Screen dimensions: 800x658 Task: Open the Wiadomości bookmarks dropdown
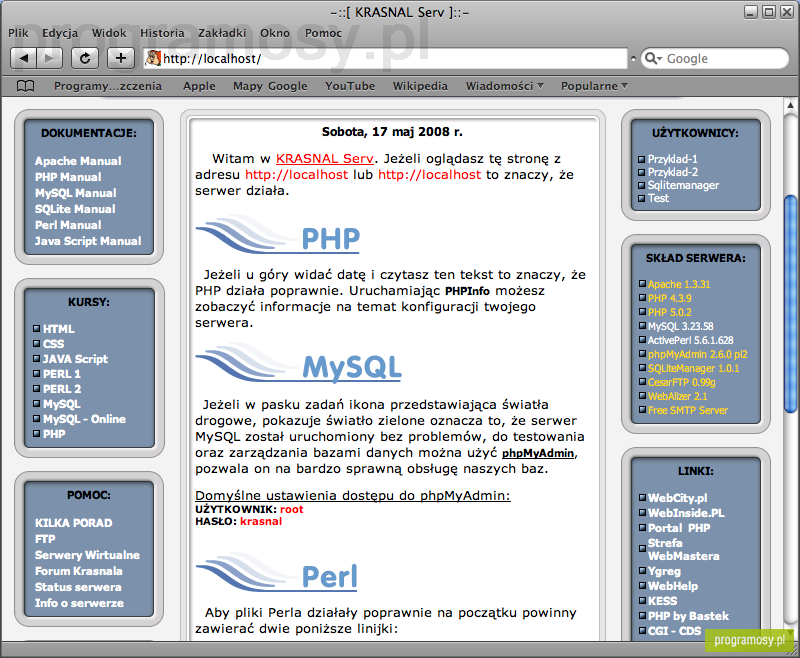505,86
